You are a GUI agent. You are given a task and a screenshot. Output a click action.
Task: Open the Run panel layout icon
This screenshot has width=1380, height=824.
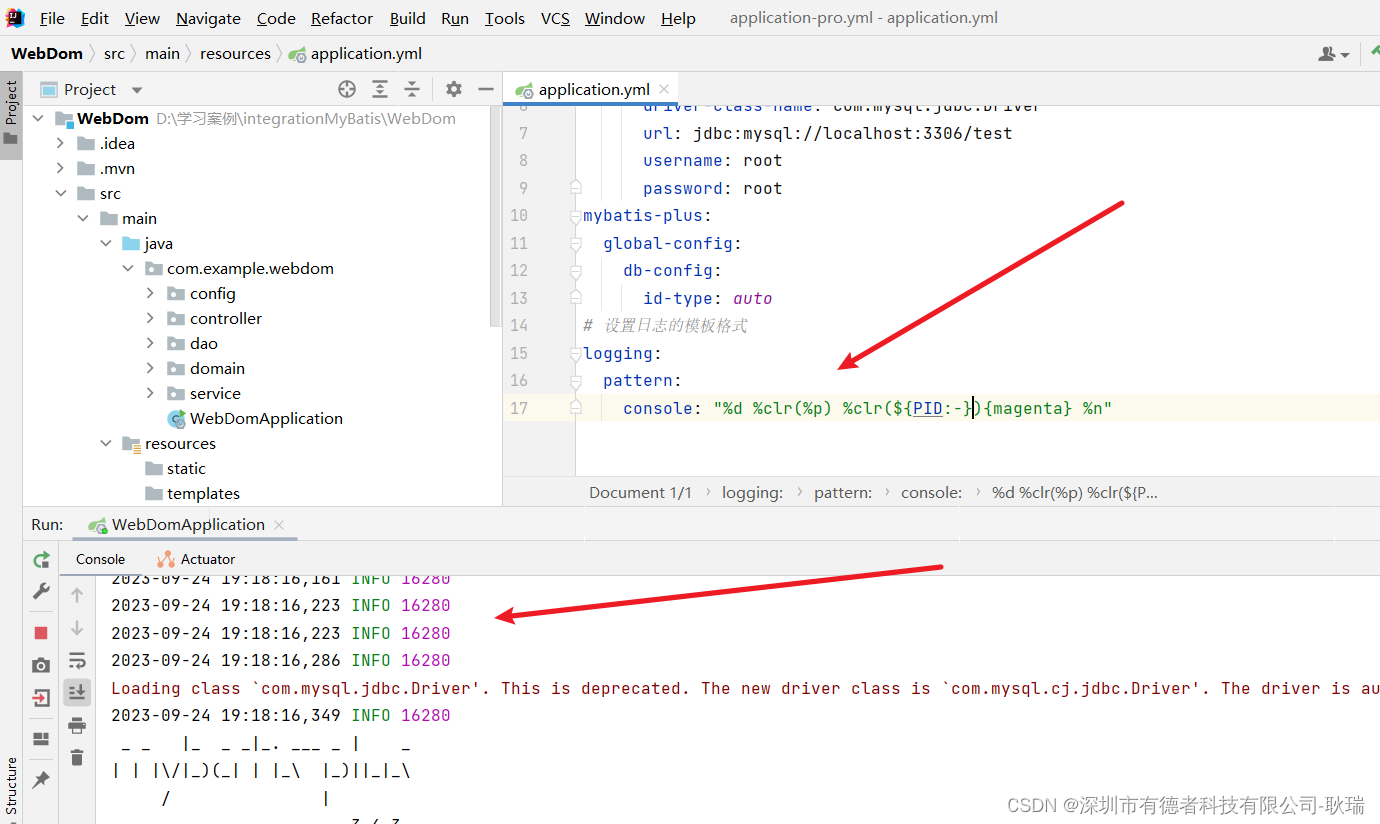41,739
